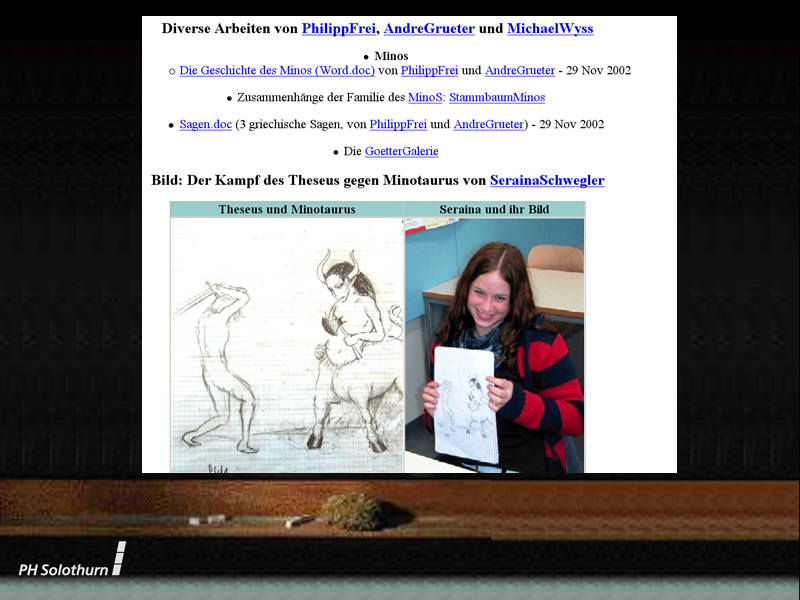
Task: Click the bold 'Minos' bullet heading
Action: [391, 56]
